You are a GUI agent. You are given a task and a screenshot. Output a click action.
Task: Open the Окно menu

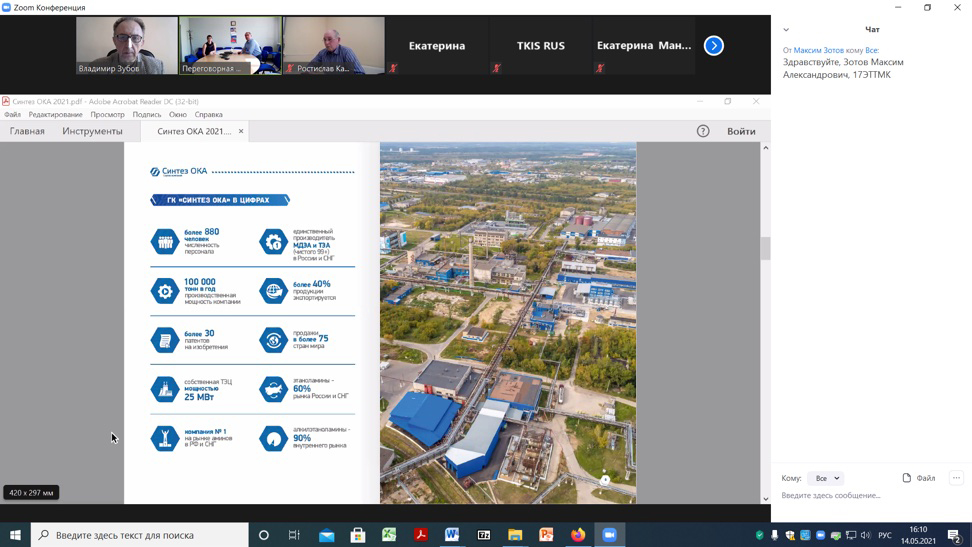coord(177,115)
